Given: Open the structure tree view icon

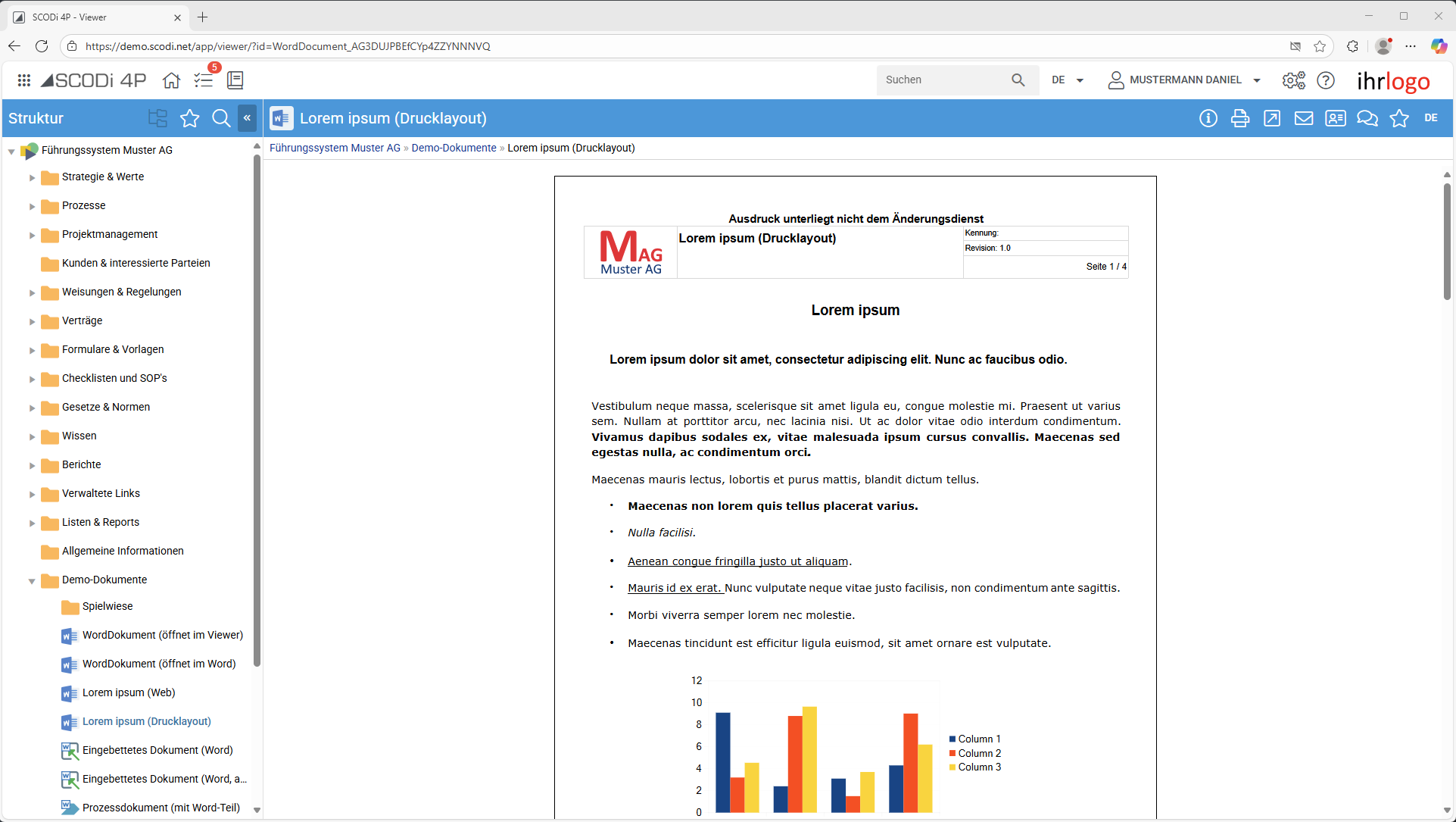Looking at the screenshot, I should (x=157, y=118).
